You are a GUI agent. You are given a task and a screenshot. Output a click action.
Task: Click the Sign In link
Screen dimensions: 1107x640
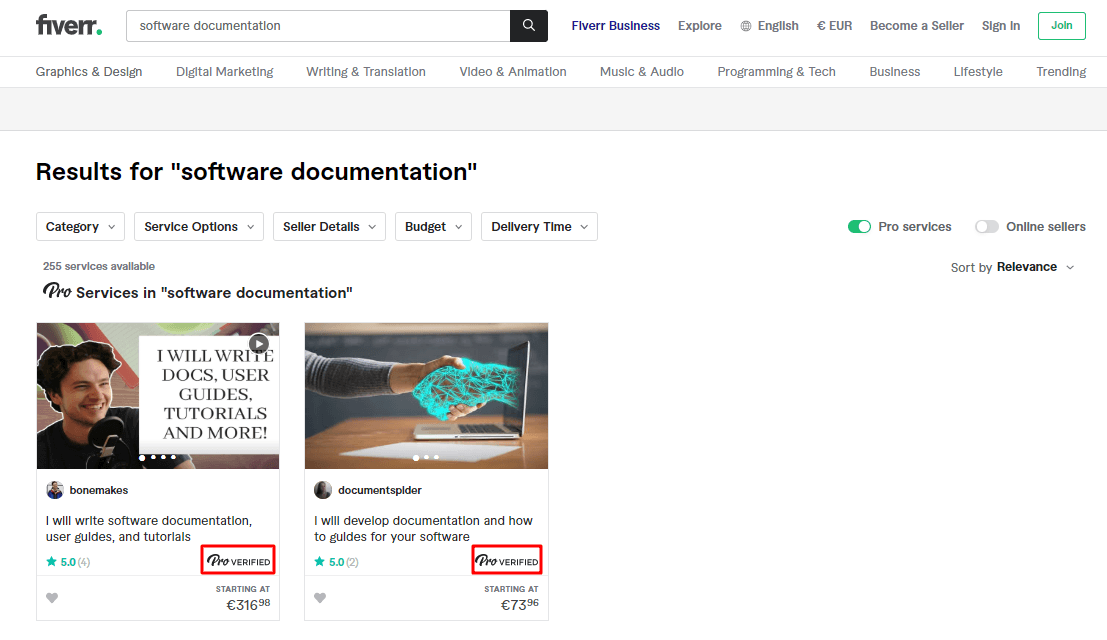click(x=1001, y=26)
